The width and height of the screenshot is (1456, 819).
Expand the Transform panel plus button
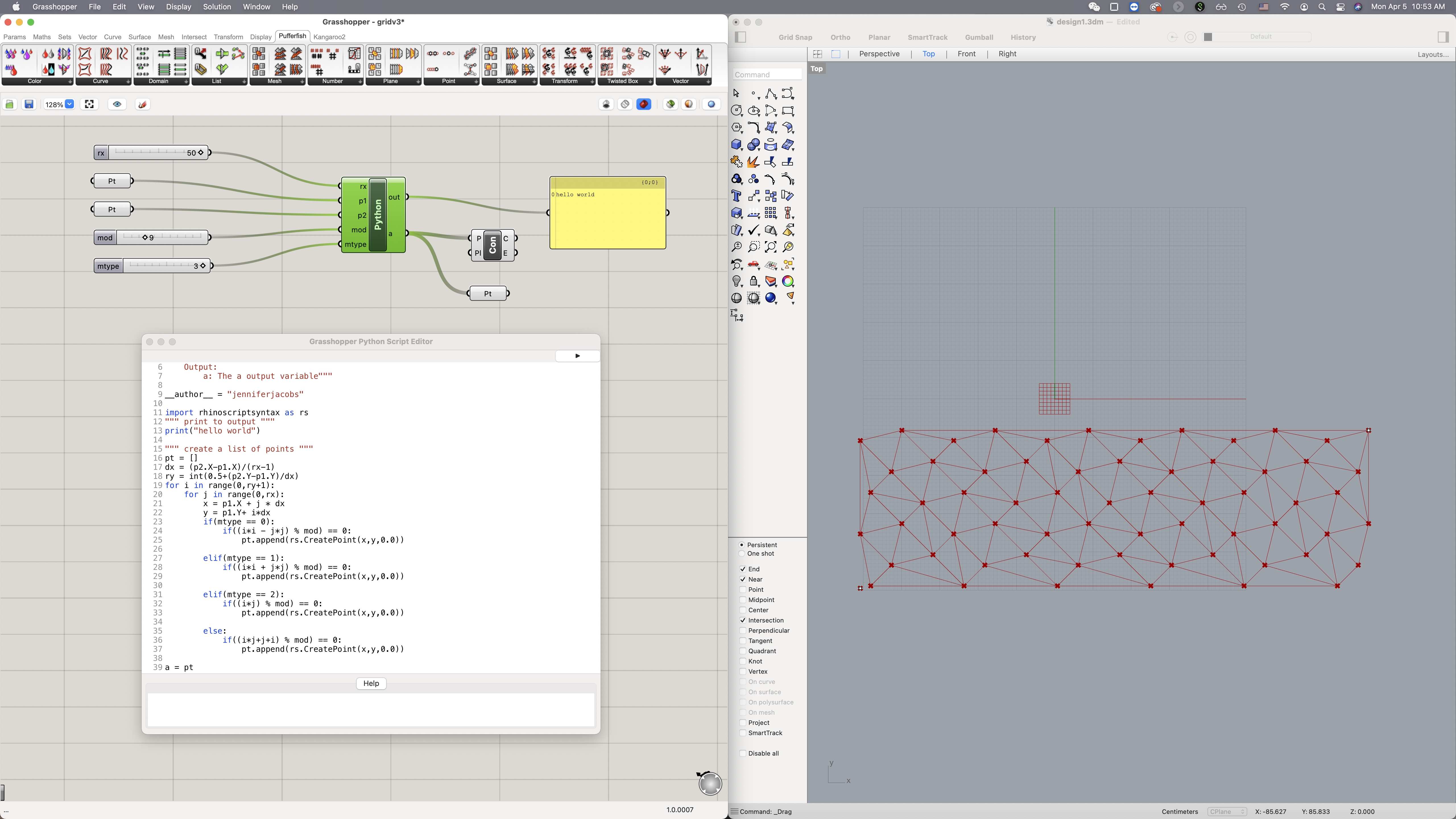592,81
